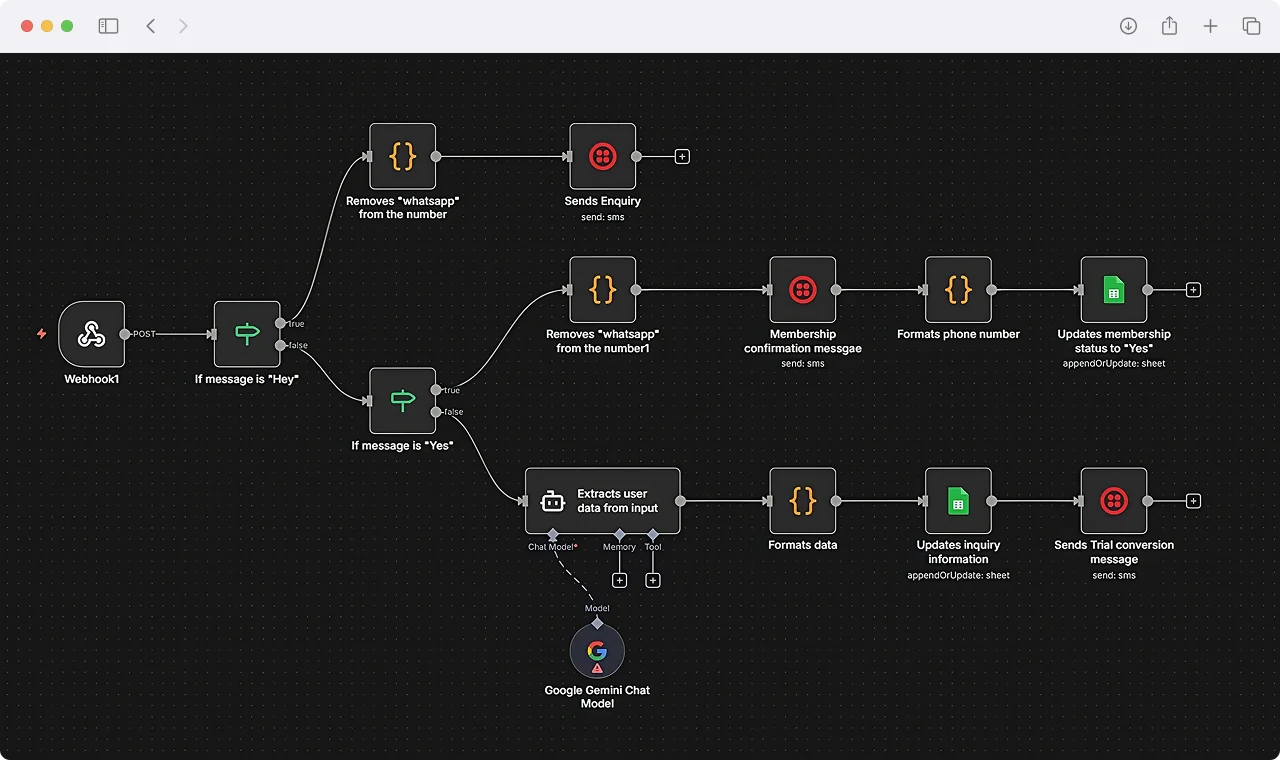Toggle the browser sidebar
The image size is (1280, 760).
click(108, 26)
